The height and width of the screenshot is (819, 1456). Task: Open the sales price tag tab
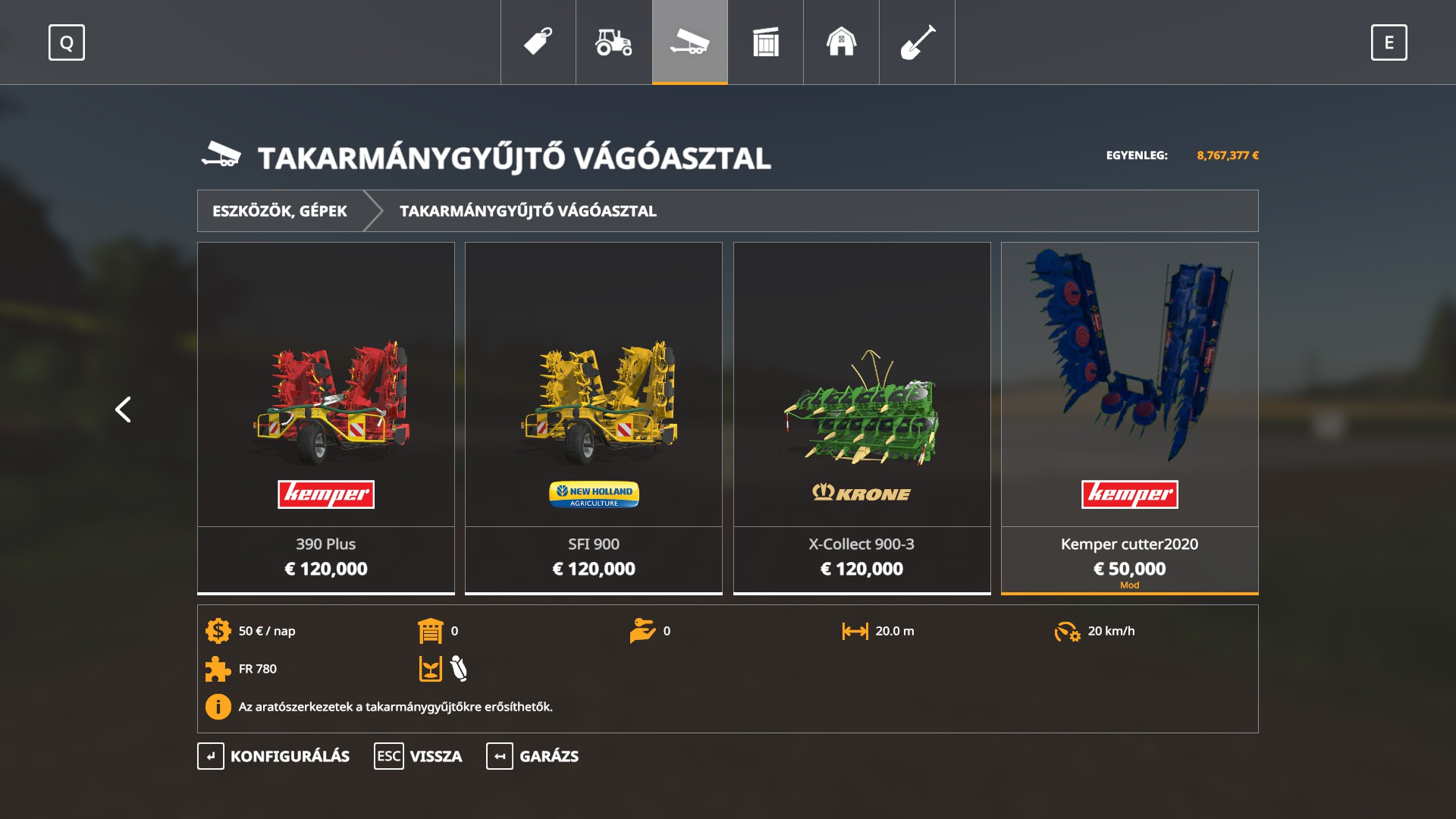(538, 42)
